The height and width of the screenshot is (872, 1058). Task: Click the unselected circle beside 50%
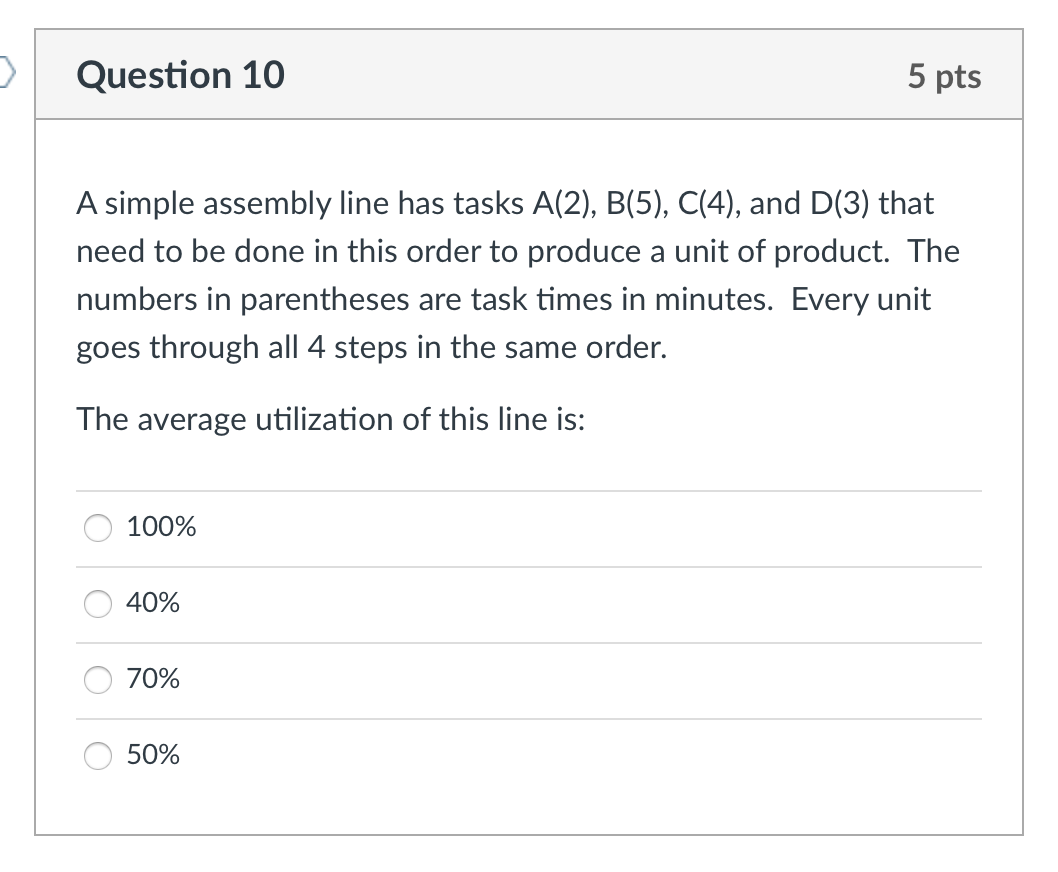pyautogui.click(x=97, y=757)
